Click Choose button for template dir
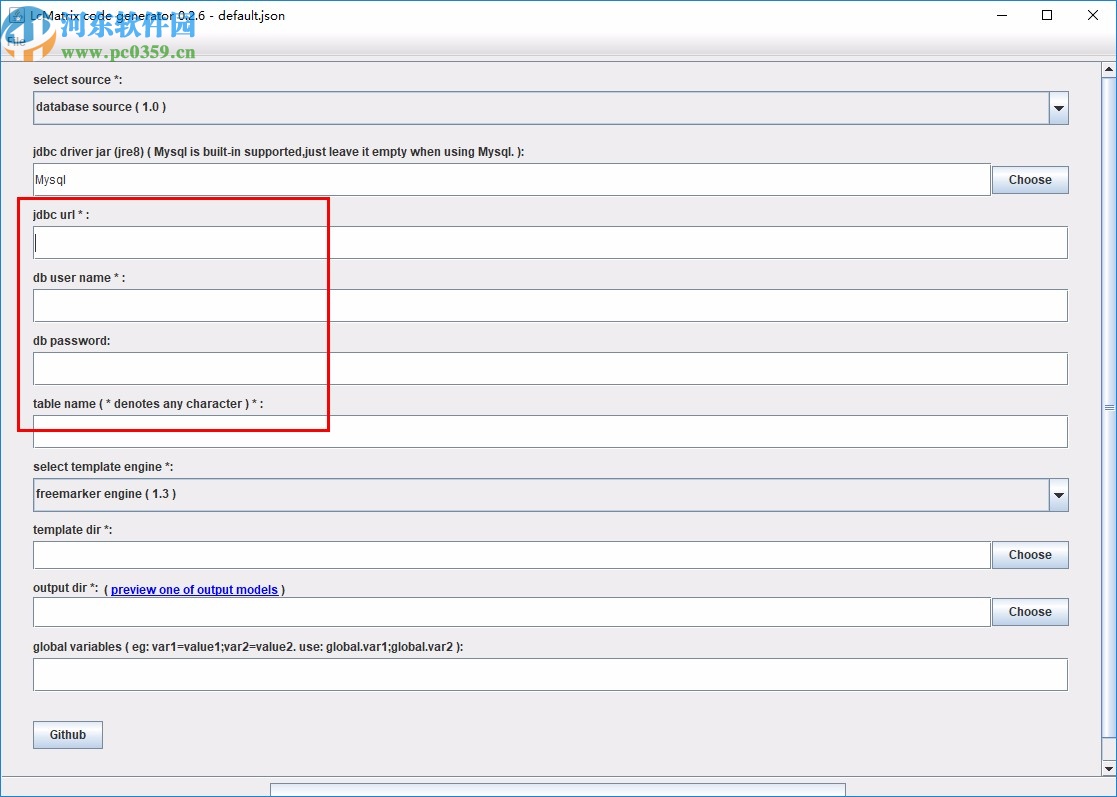1117x797 pixels. click(1030, 555)
